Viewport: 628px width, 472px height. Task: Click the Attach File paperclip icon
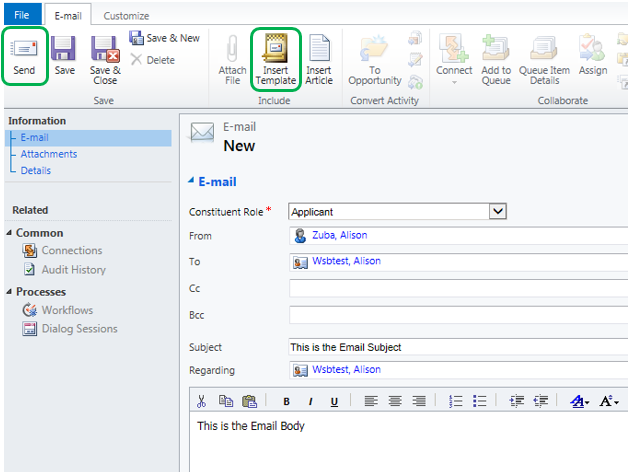[x=232, y=57]
